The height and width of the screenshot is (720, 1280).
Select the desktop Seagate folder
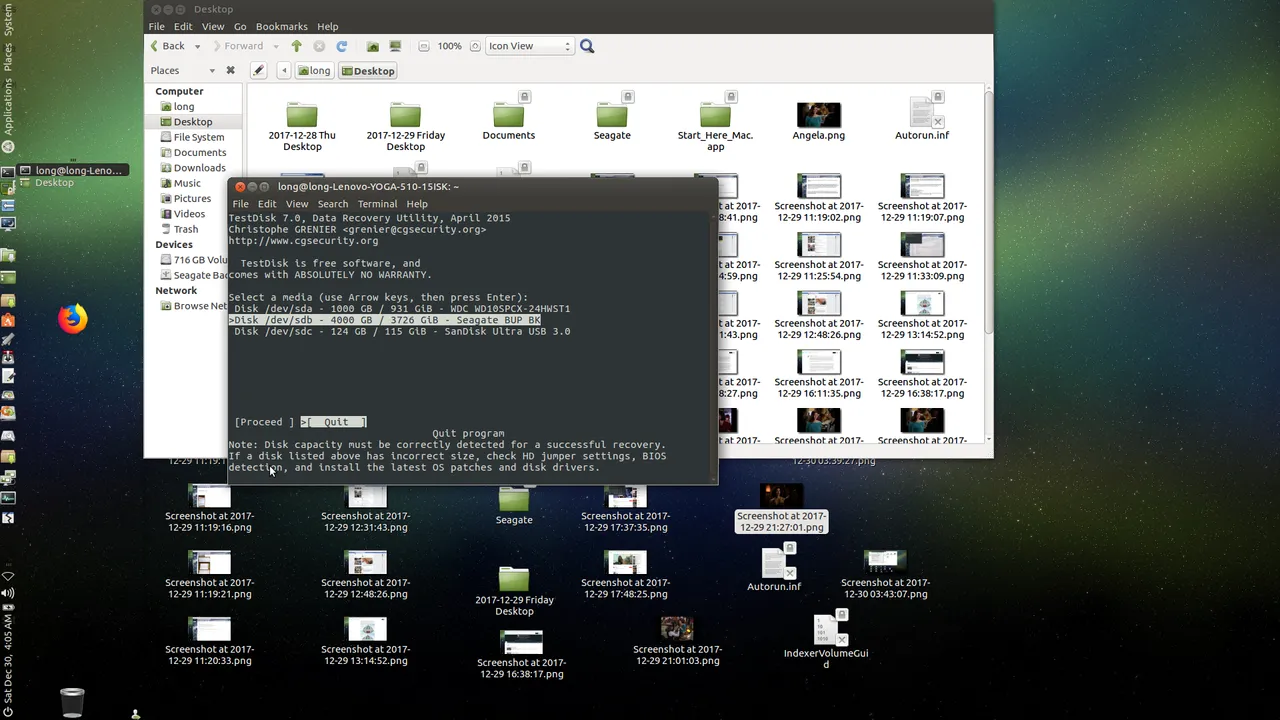[x=514, y=505]
